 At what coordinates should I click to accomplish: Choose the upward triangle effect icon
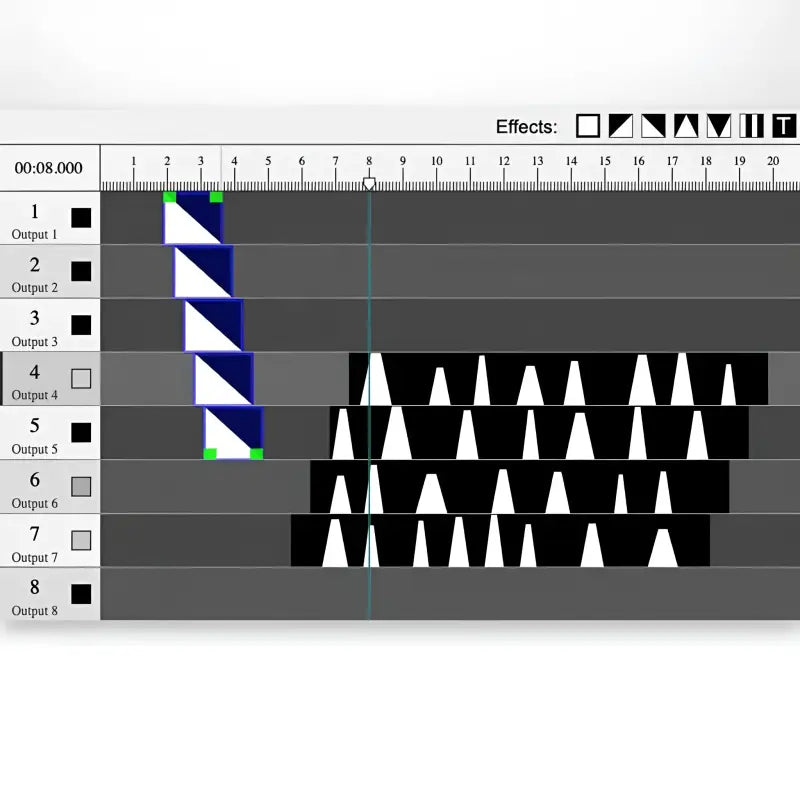(686, 126)
